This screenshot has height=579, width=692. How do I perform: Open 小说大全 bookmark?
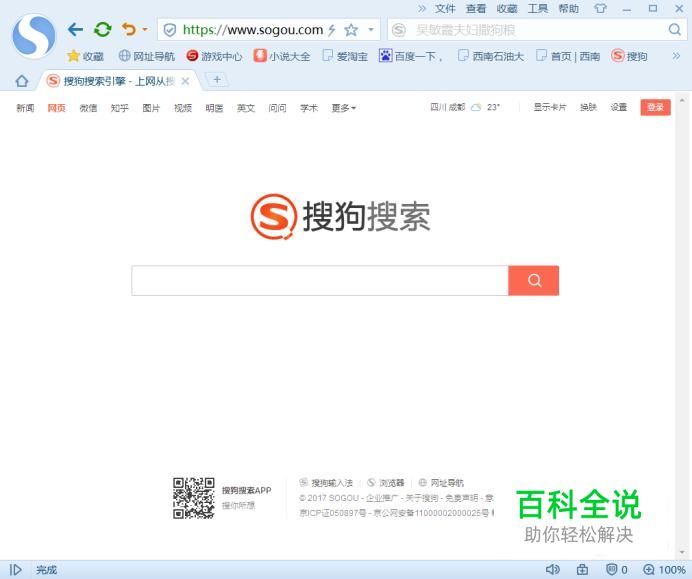[x=282, y=56]
